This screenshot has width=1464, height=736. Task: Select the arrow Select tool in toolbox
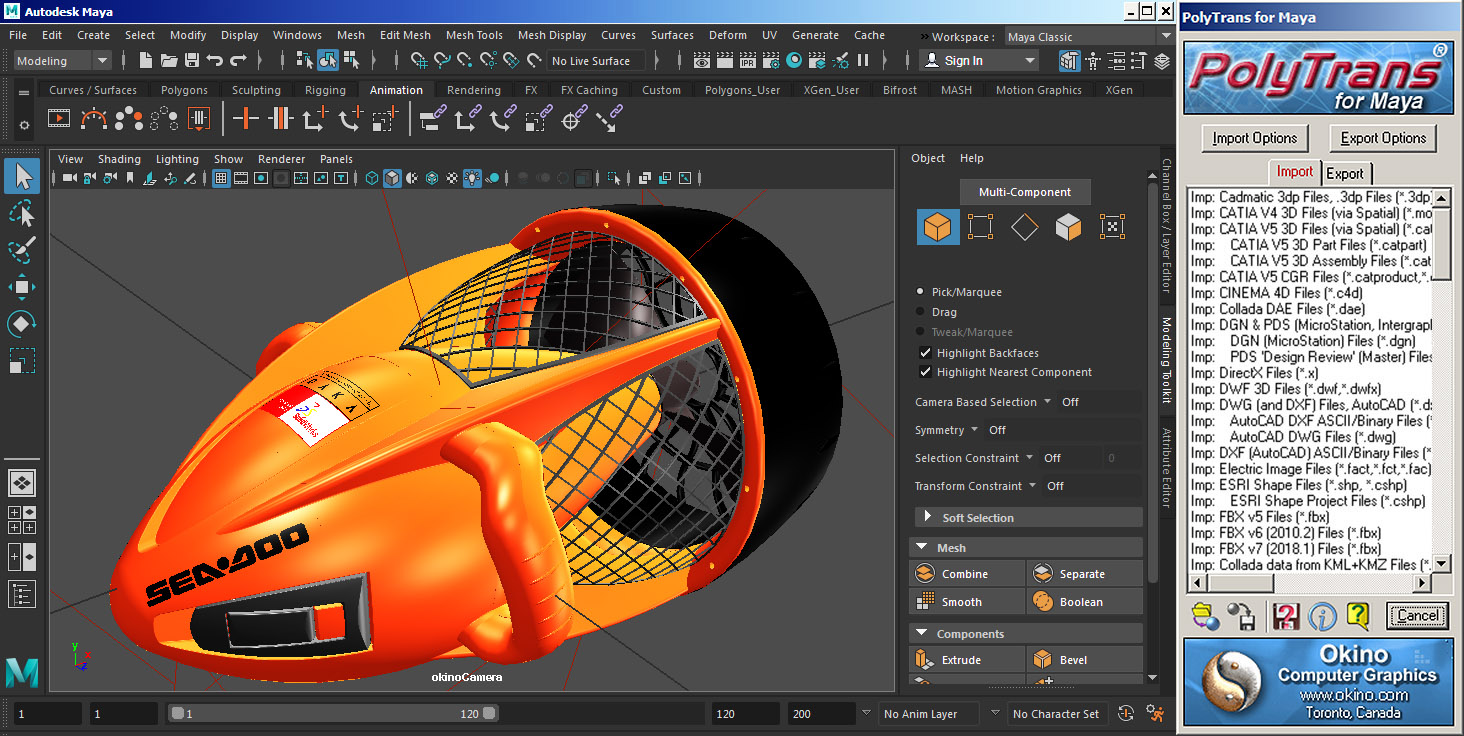22,177
